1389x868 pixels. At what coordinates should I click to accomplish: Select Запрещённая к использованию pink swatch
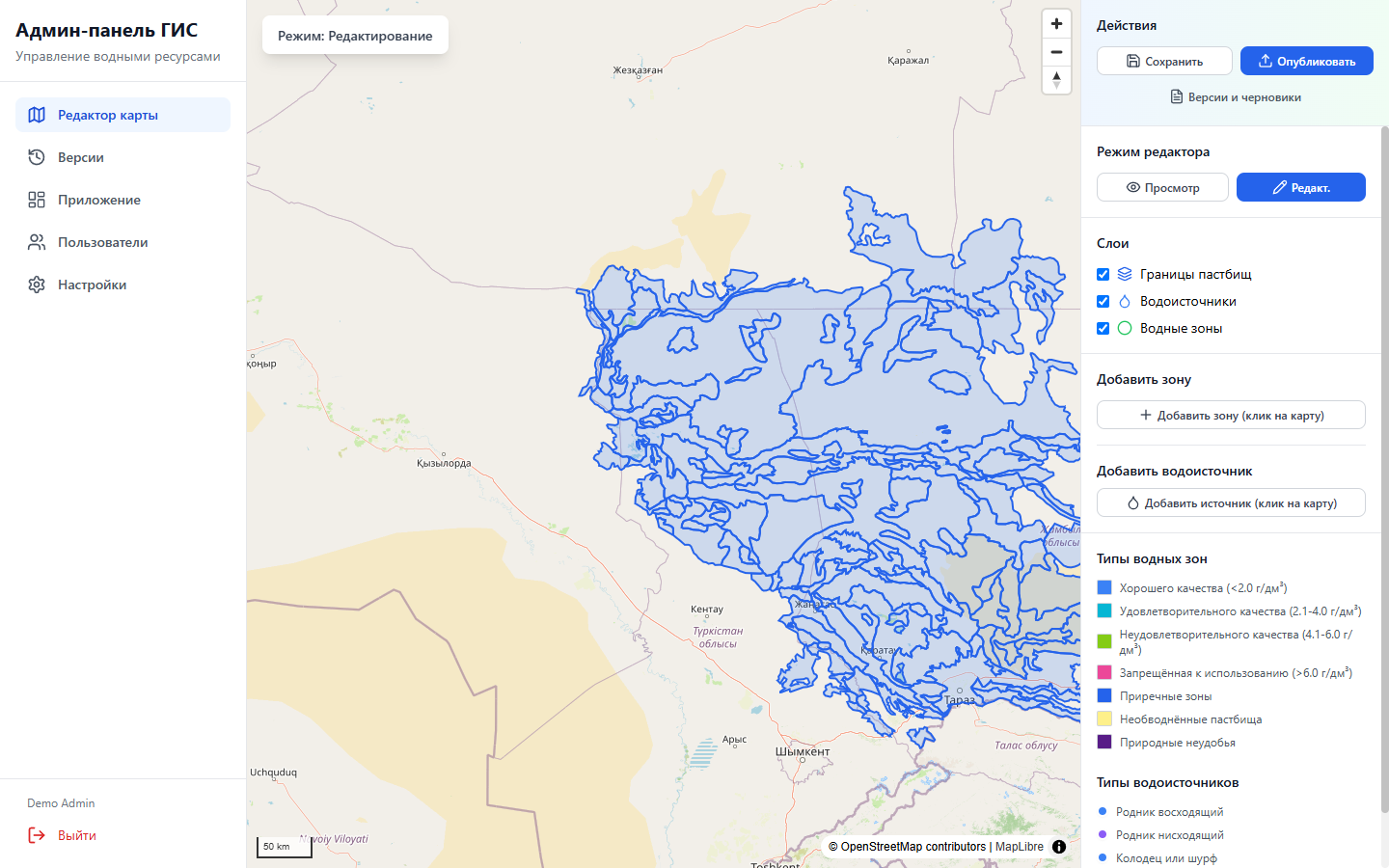(1104, 672)
